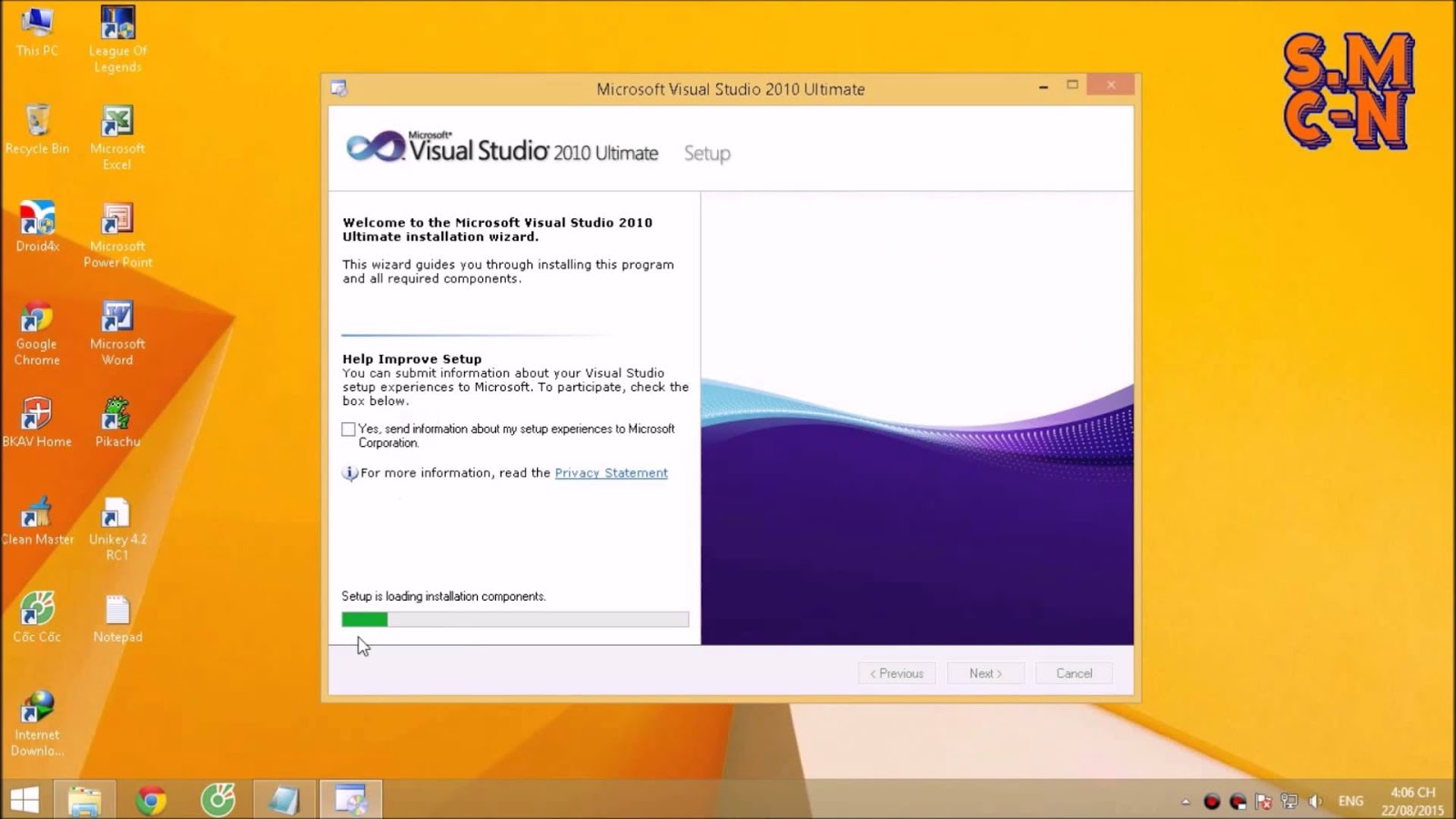Open File Explorer from taskbar
Viewport: 1456px width, 819px height.
[x=85, y=800]
